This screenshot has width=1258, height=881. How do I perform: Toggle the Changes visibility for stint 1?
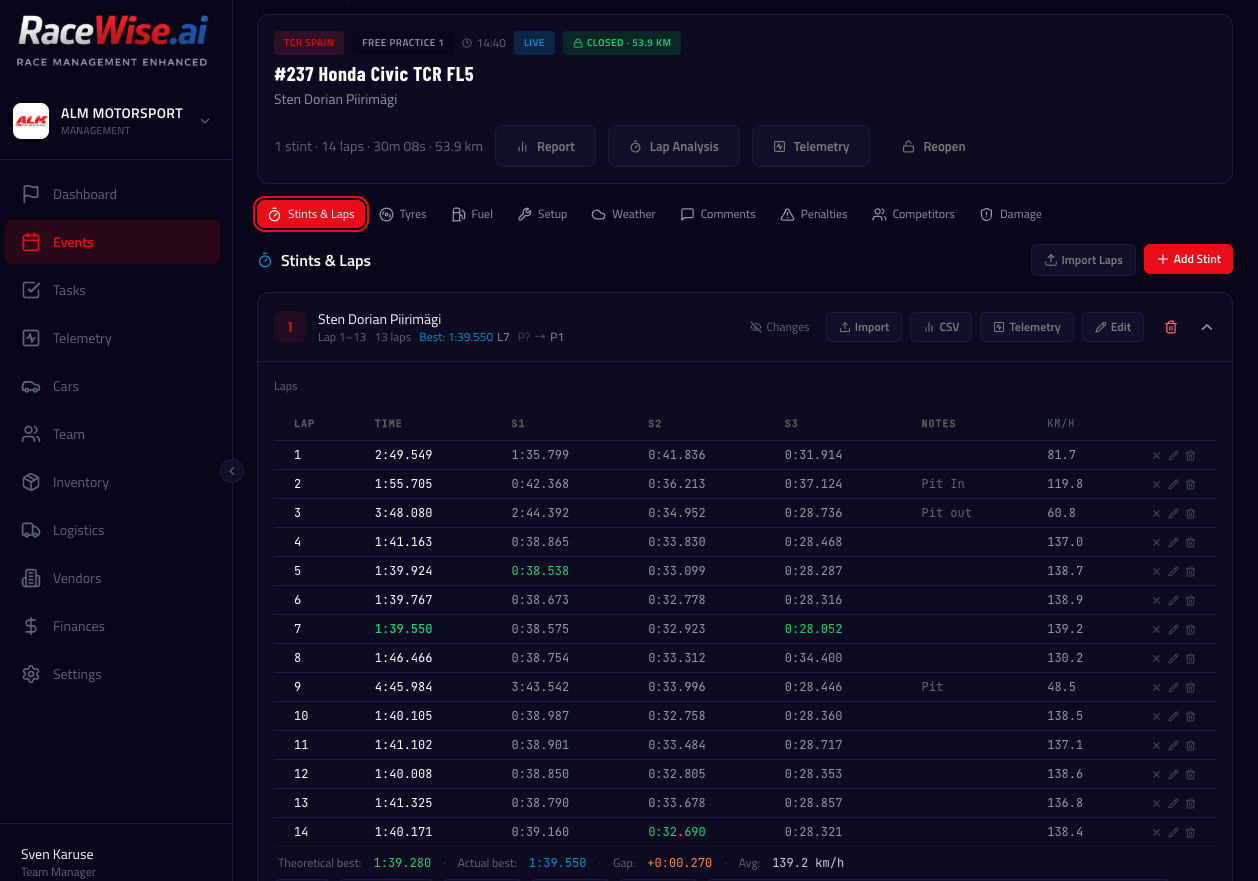click(x=779, y=327)
